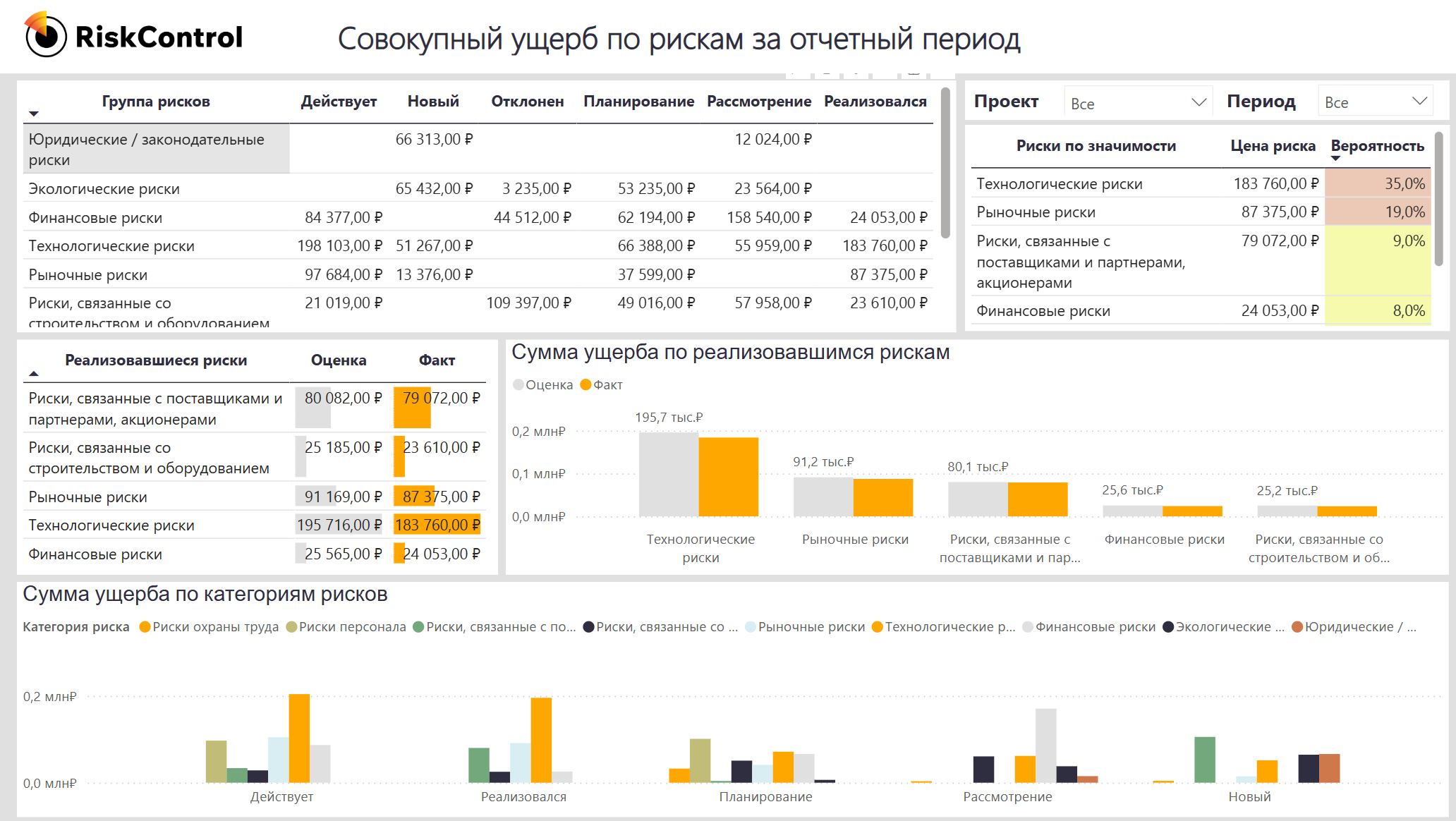1456x821 pixels.
Task: Click the orange Факт legend marker
Action: pos(586,385)
